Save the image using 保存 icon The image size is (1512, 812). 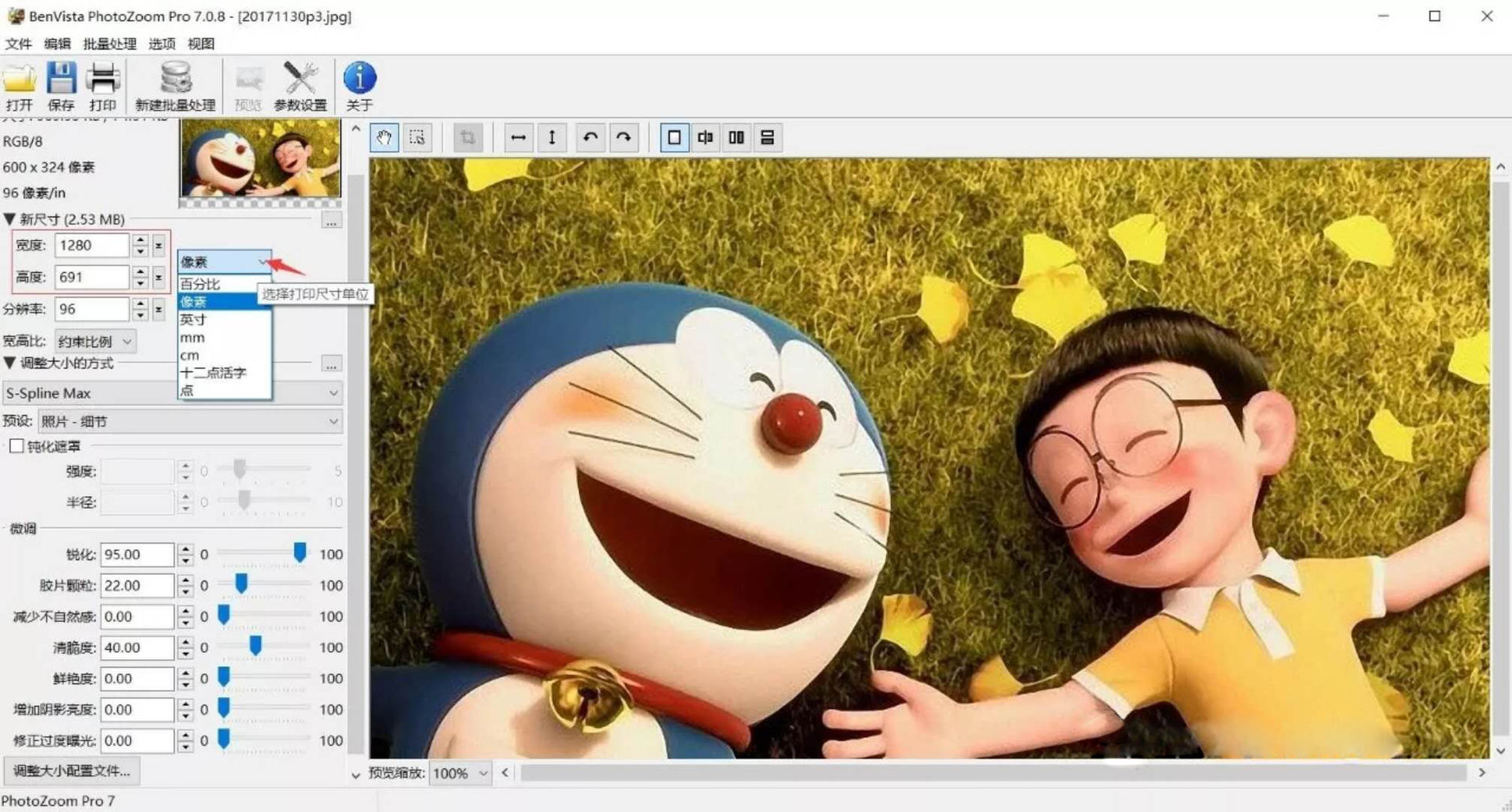(61, 85)
